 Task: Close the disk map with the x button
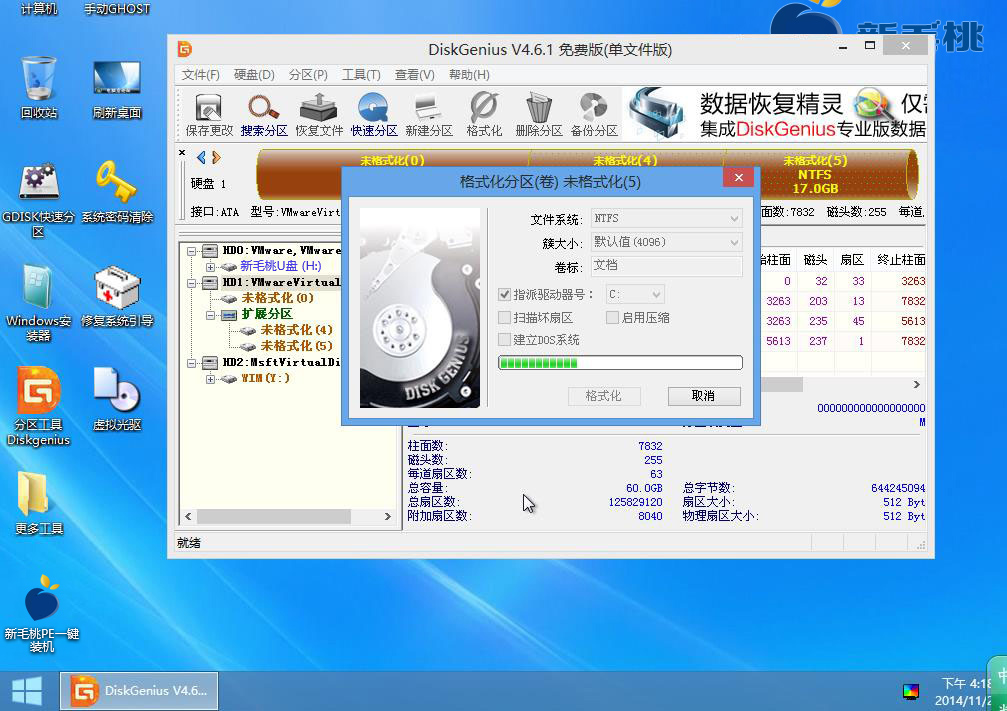coord(182,152)
